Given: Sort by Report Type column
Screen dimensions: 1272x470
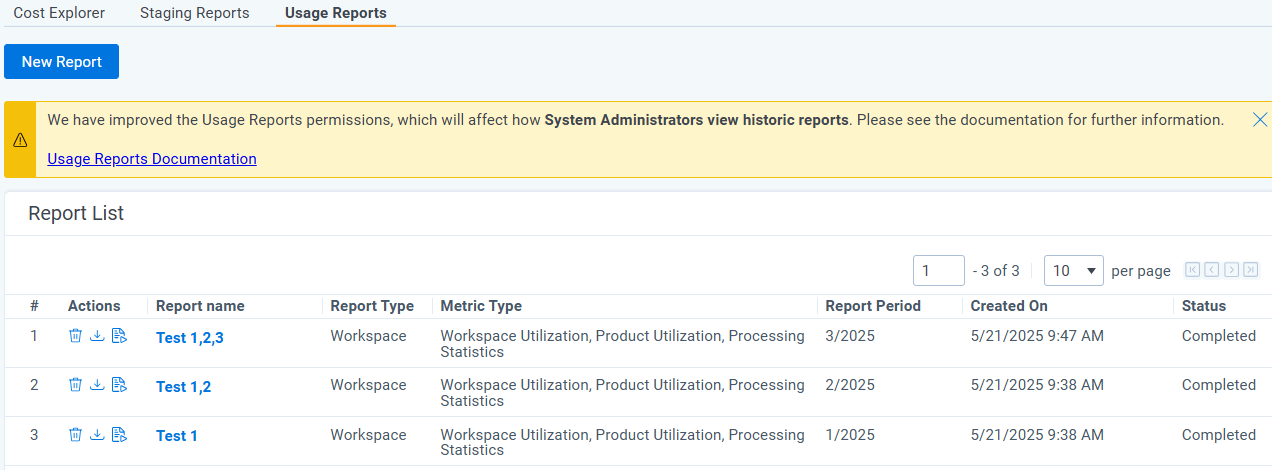Looking at the screenshot, I should click(x=372, y=306).
